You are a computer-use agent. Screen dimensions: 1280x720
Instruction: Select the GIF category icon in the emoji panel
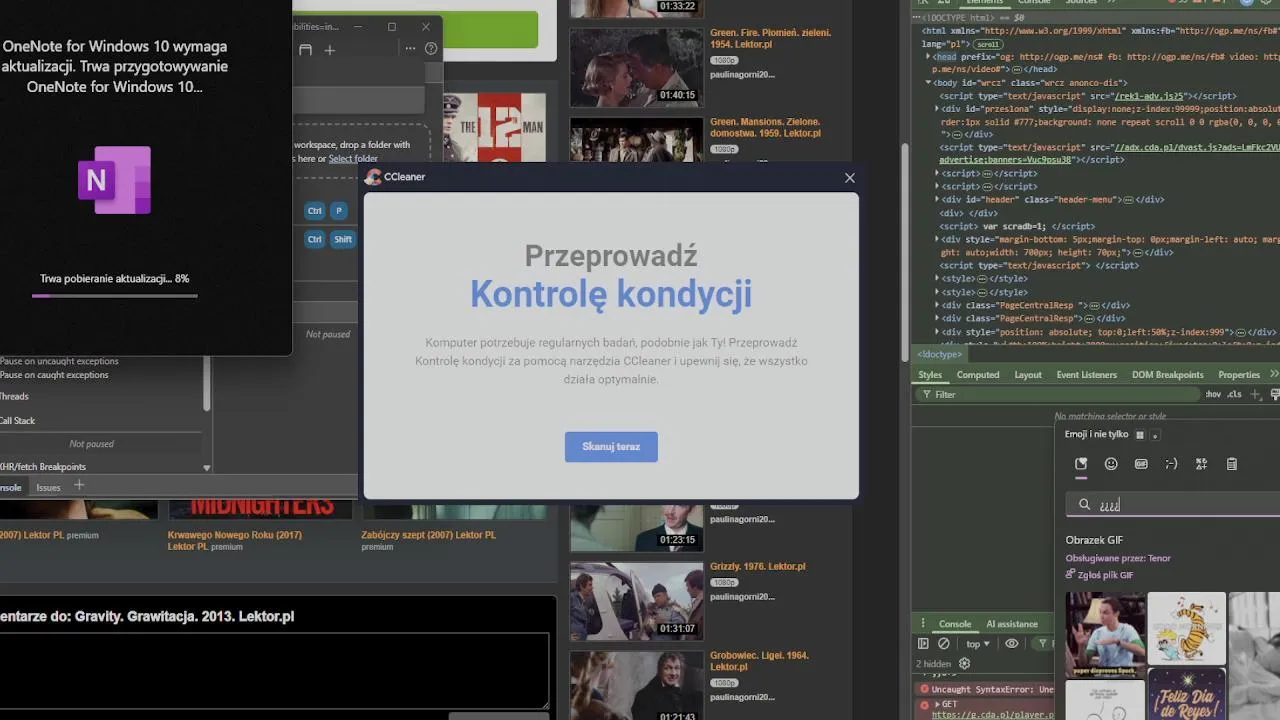1141,464
